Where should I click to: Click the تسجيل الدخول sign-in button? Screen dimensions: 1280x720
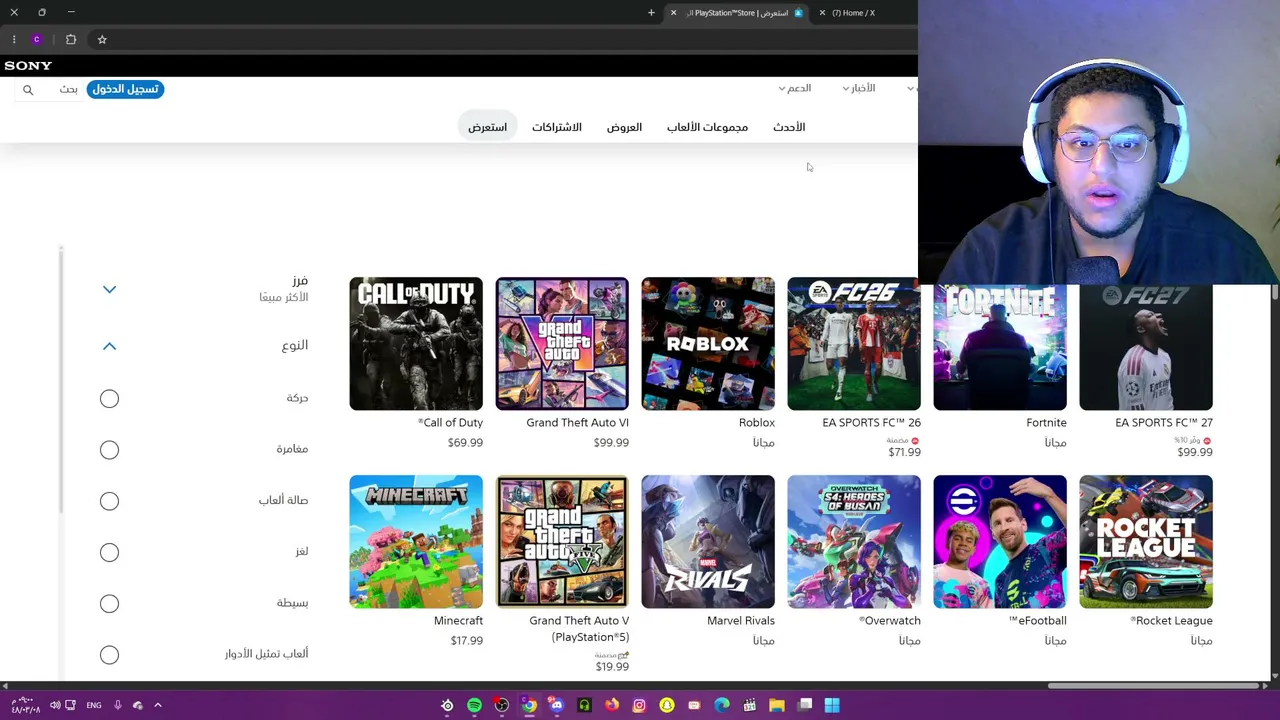125,89
